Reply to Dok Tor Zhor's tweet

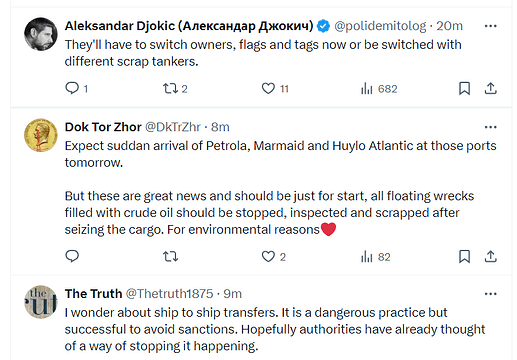click(72, 256)
